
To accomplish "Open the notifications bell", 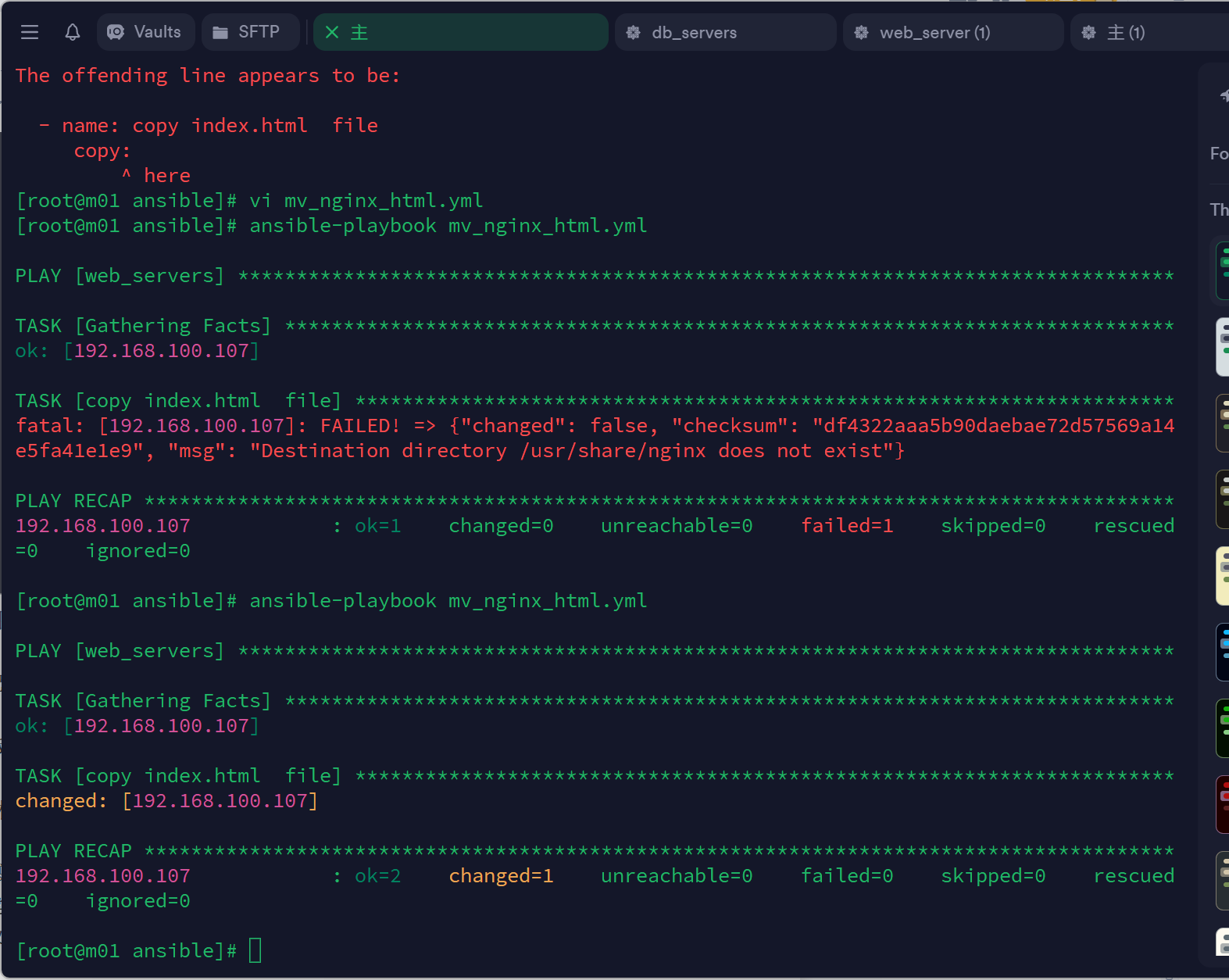I will click(x=73, y=32).
